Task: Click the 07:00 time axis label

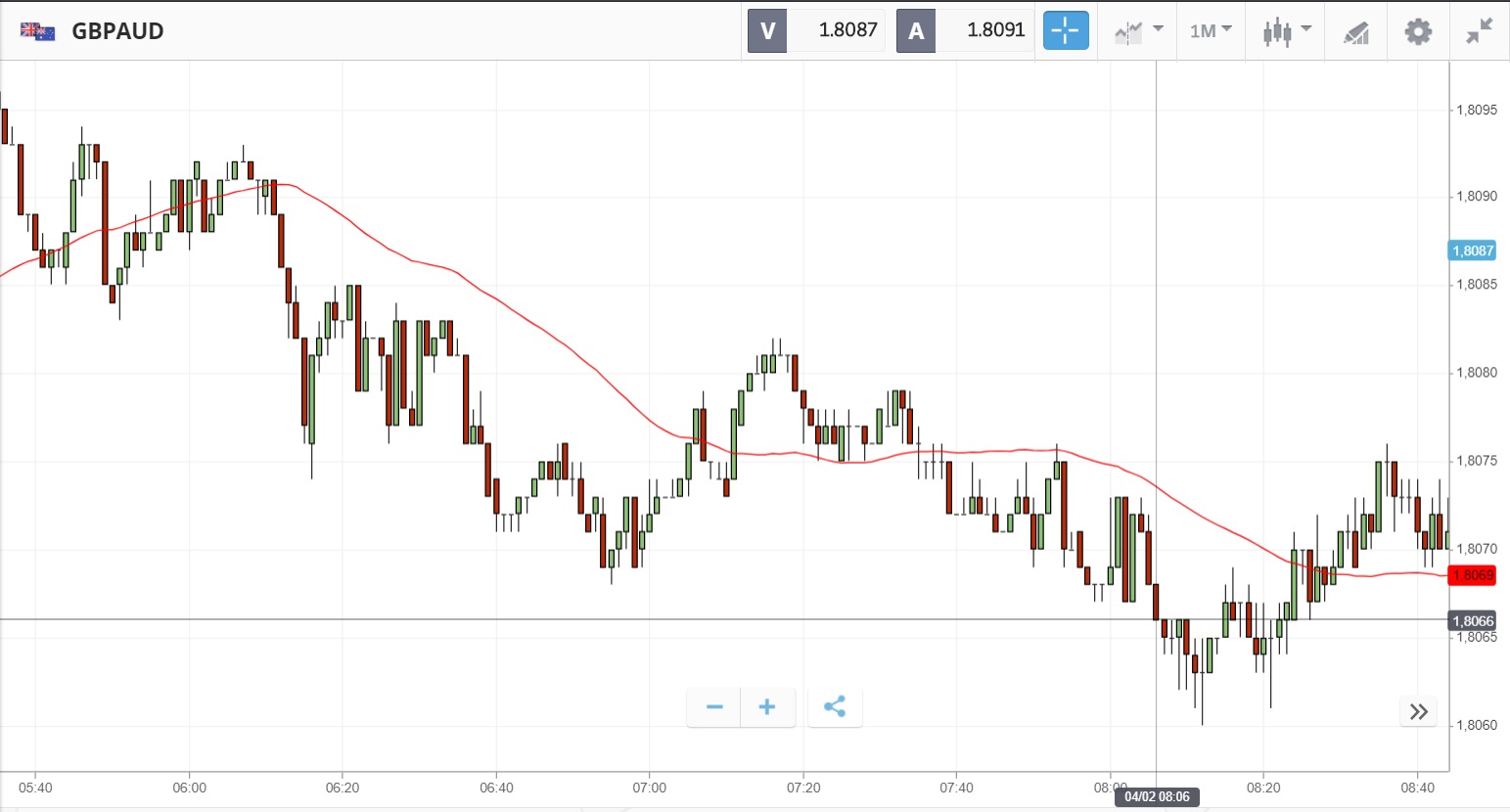Action: [x=649, y=788]
